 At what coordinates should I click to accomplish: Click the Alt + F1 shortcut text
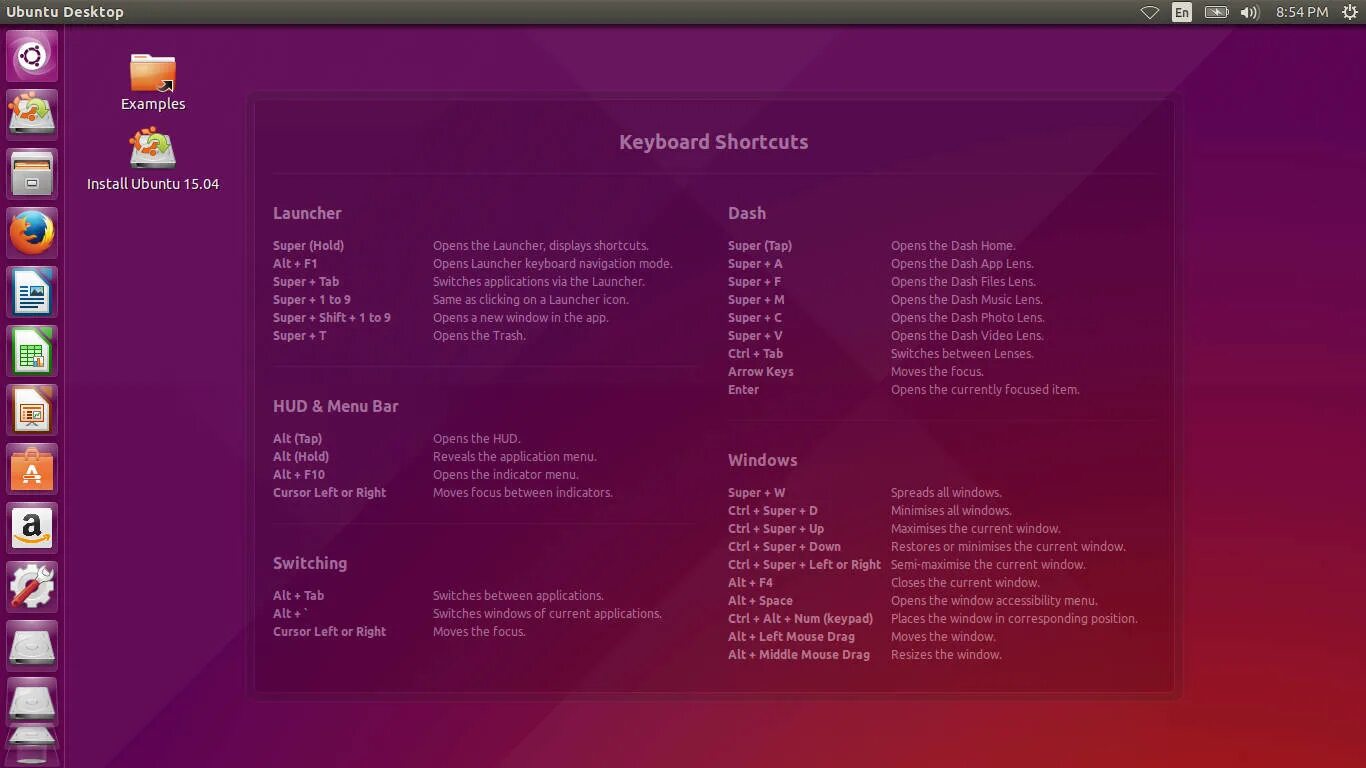295,264
